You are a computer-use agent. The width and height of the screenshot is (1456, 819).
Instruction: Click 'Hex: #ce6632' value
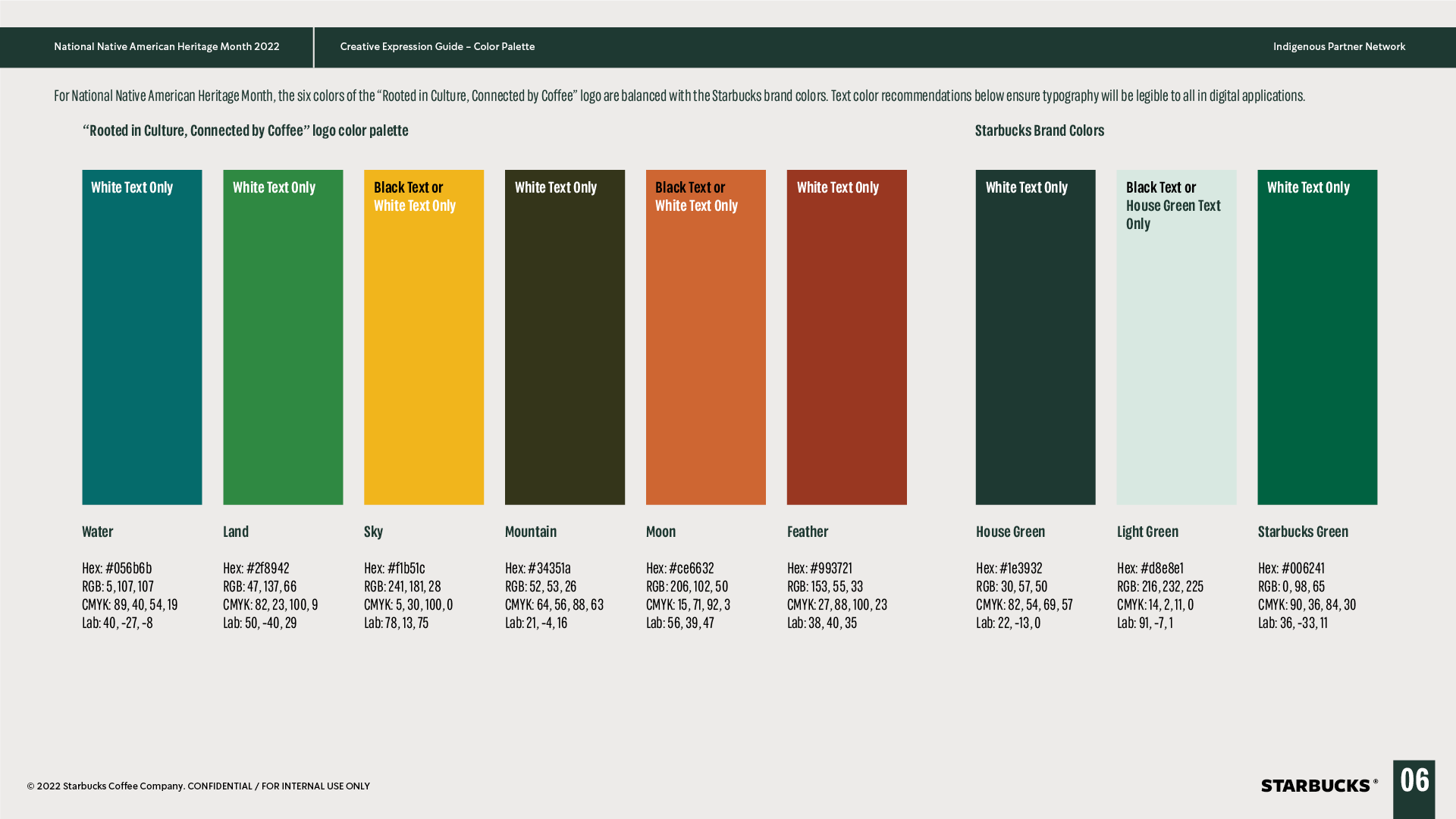[x=680, y=568]
